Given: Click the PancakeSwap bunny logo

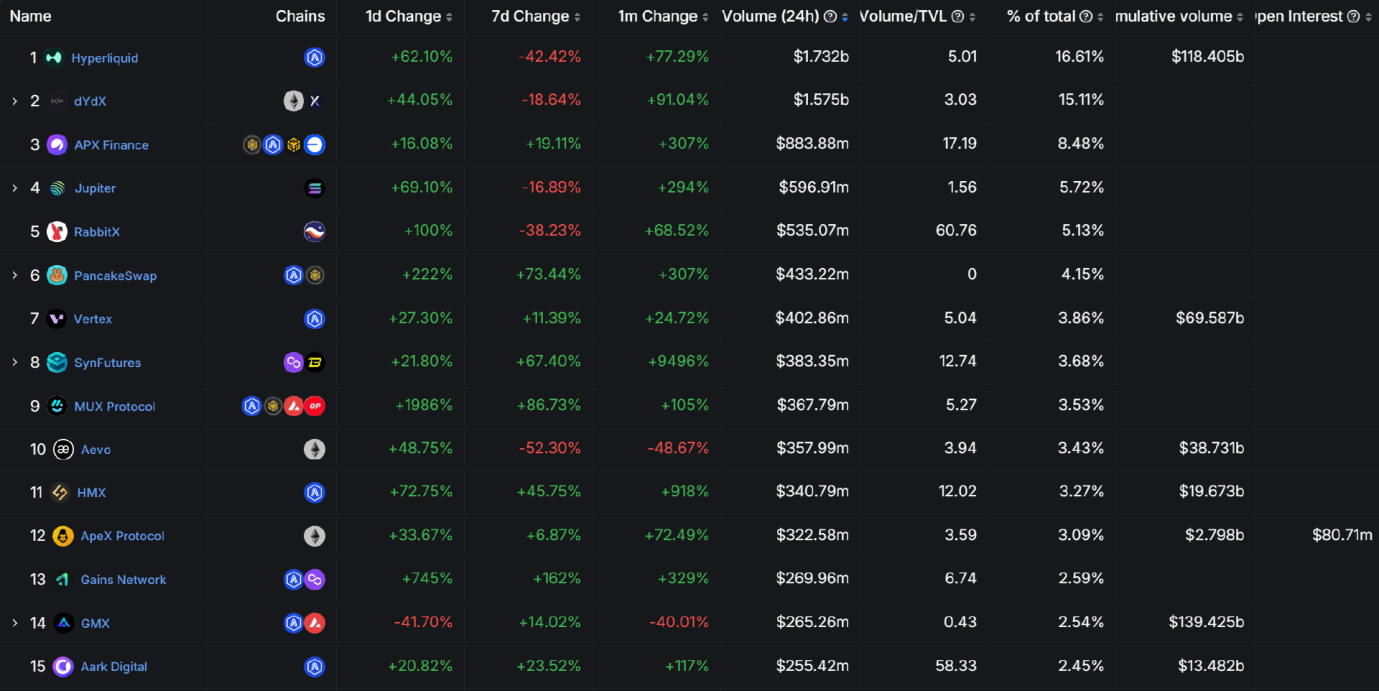Looking at the screenshot, I should [x=57, y=276].
